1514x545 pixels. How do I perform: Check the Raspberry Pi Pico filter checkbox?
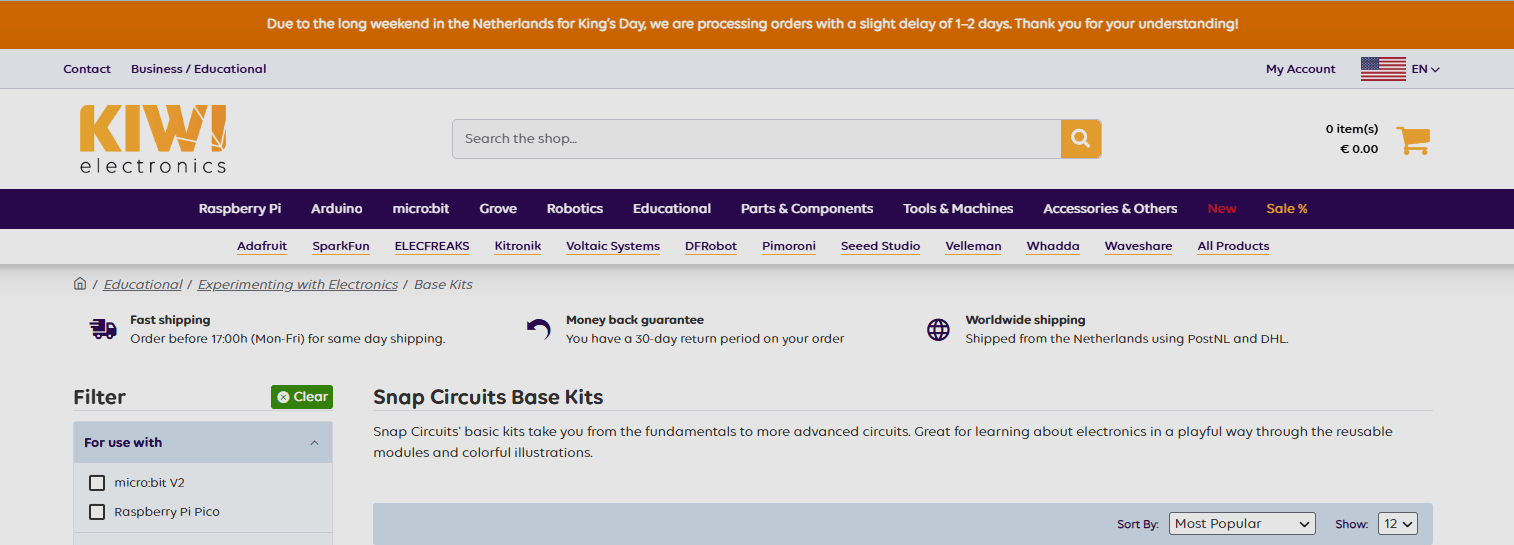[97, 512]
